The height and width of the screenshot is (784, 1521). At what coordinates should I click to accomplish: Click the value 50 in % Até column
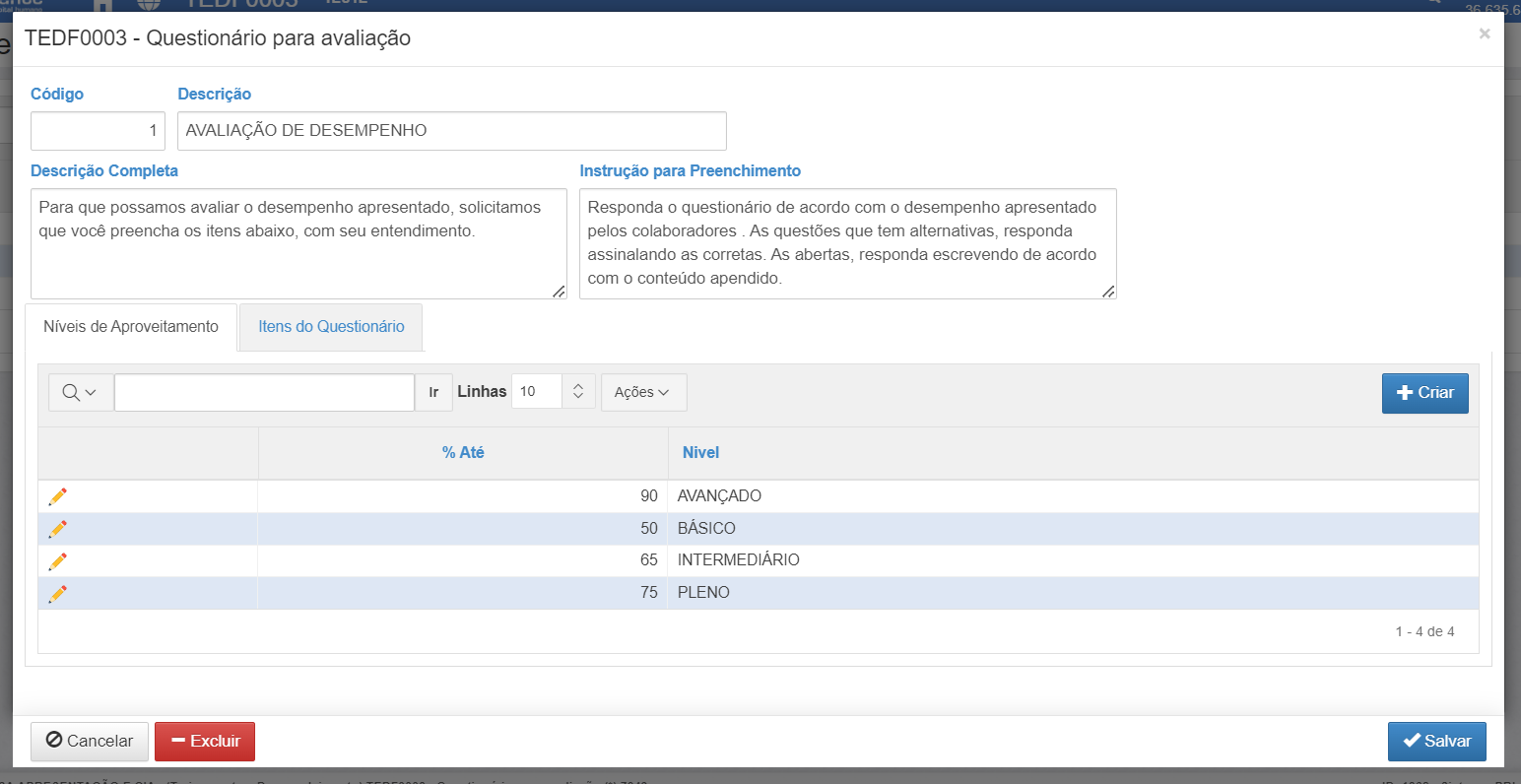tap(648, 529)
